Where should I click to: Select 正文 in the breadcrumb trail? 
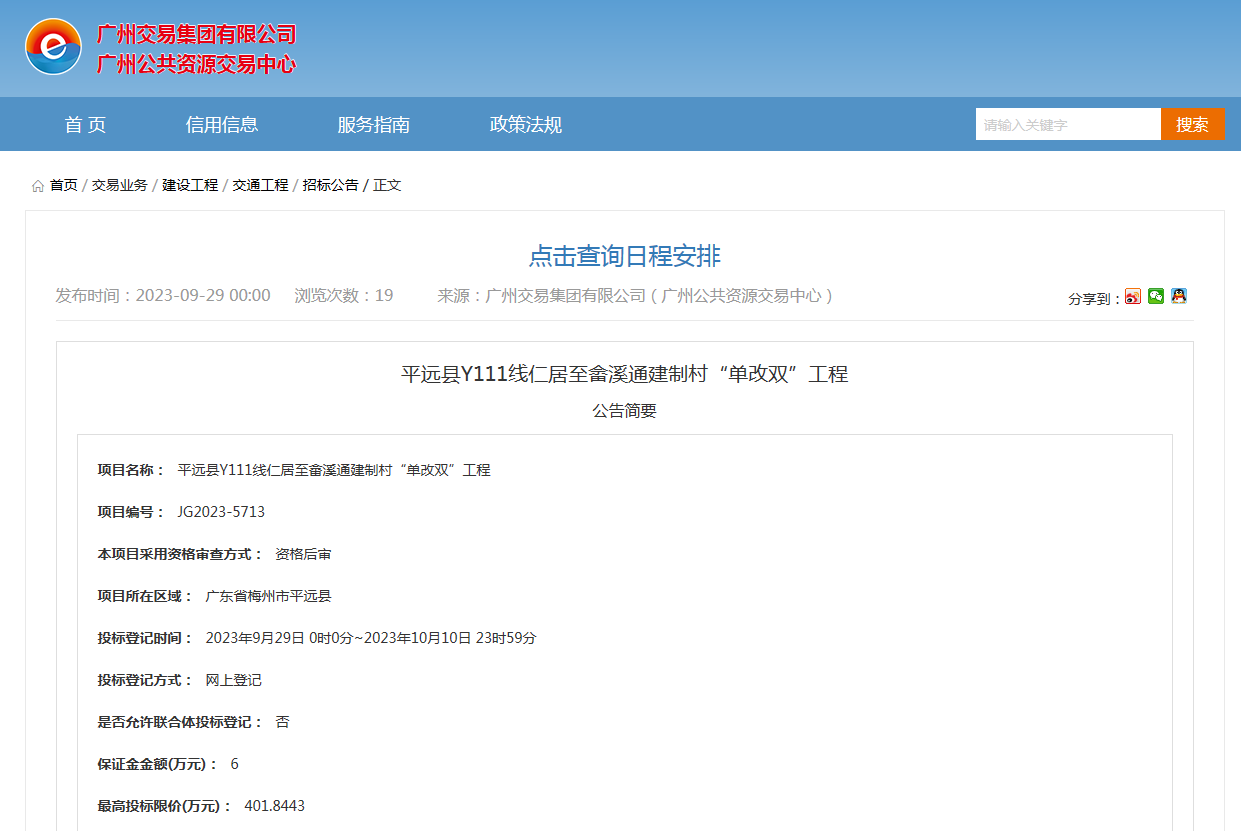point(387,184)
